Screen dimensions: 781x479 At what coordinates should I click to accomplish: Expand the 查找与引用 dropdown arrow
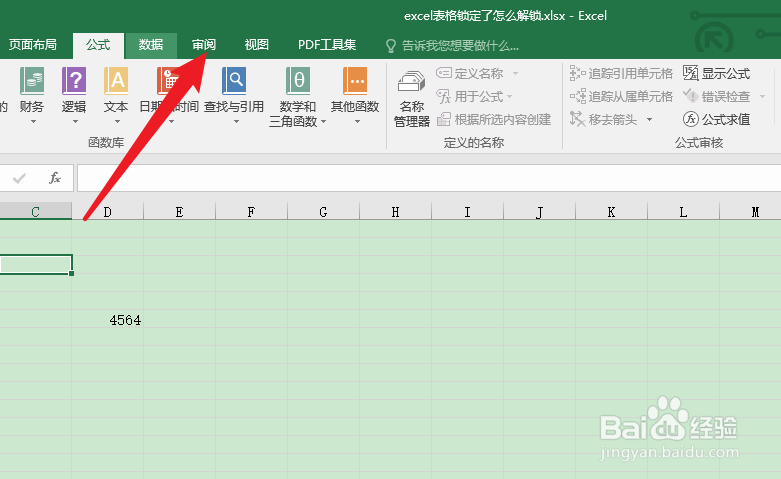click(236, 121)
